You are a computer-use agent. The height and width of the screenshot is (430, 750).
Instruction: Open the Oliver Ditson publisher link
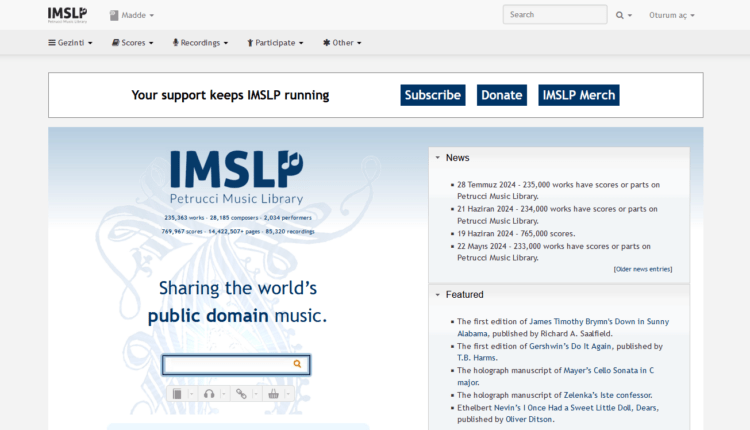529,419
